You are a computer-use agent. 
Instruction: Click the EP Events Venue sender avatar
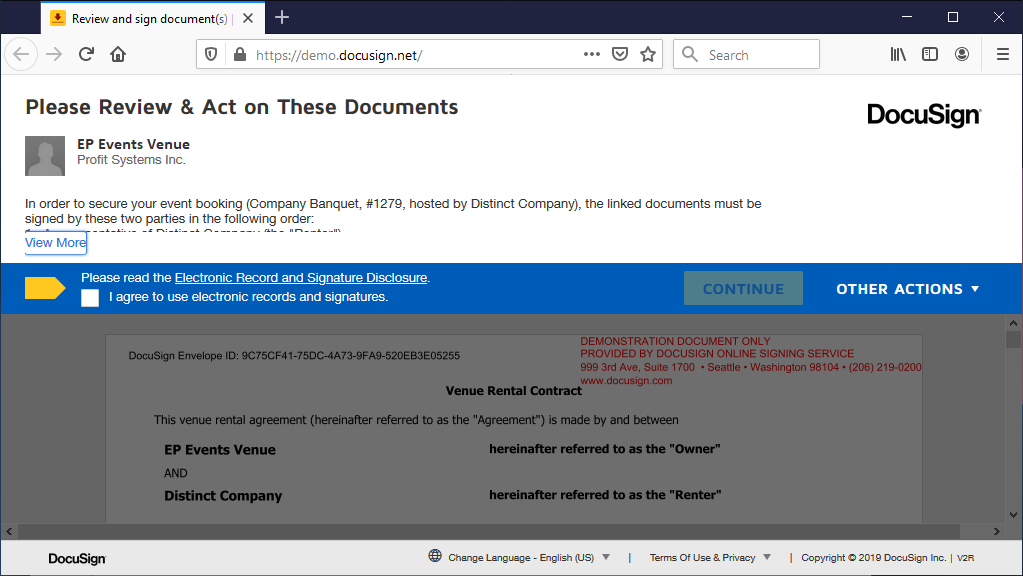tap(45, 156)
